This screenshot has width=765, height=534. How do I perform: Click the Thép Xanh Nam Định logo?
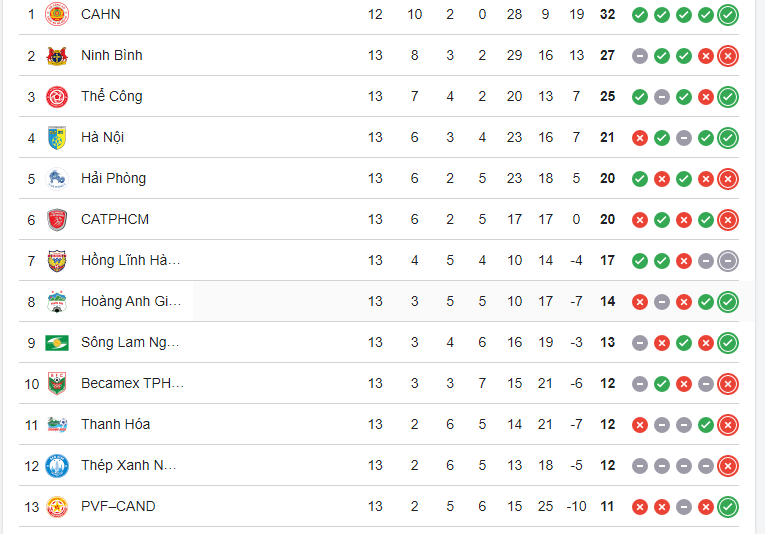tap(57, 465)
